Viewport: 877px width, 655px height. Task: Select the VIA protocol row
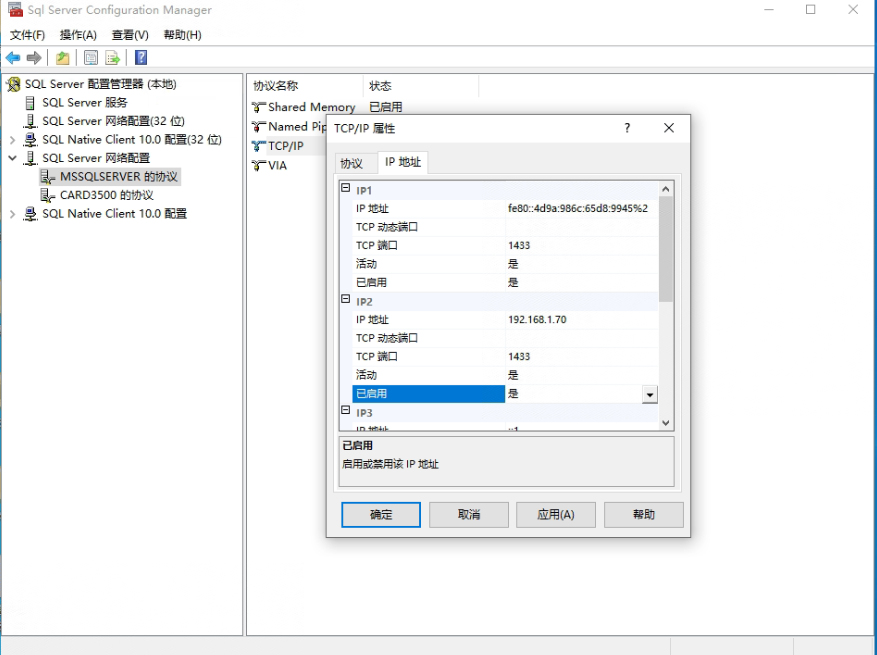[277, 166]
